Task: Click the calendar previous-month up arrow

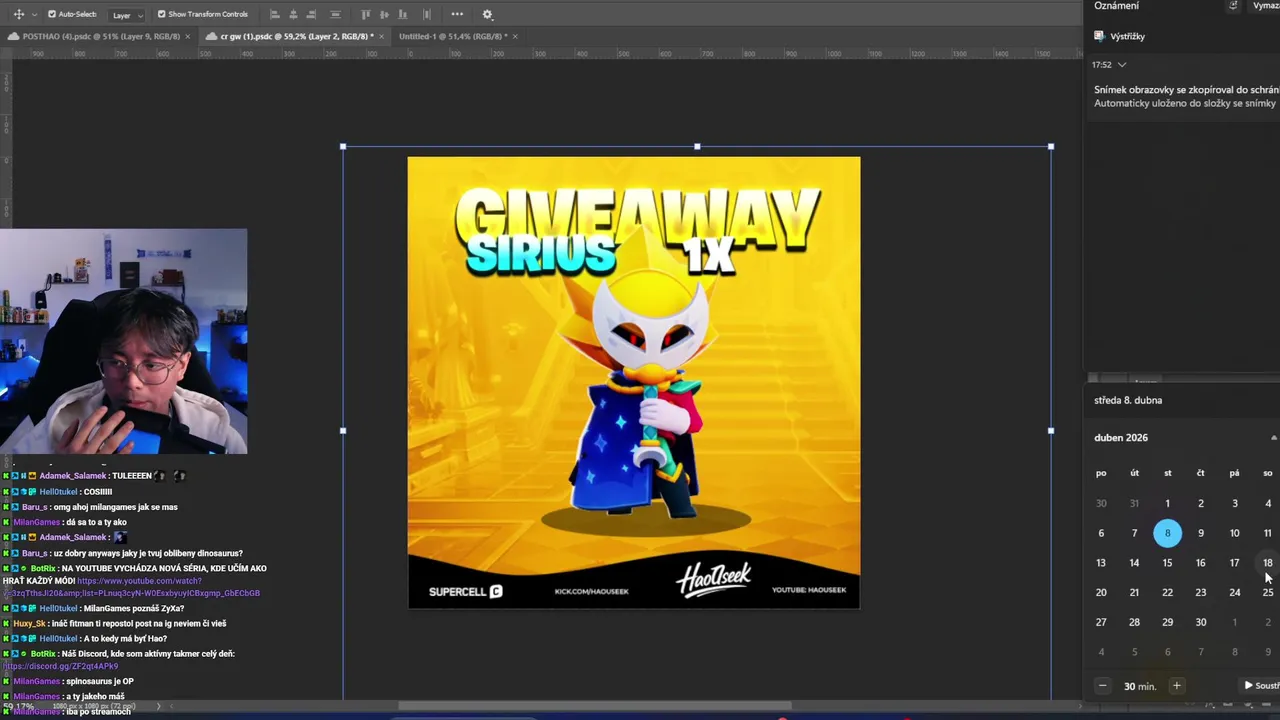Action: tap(1274, 438)
